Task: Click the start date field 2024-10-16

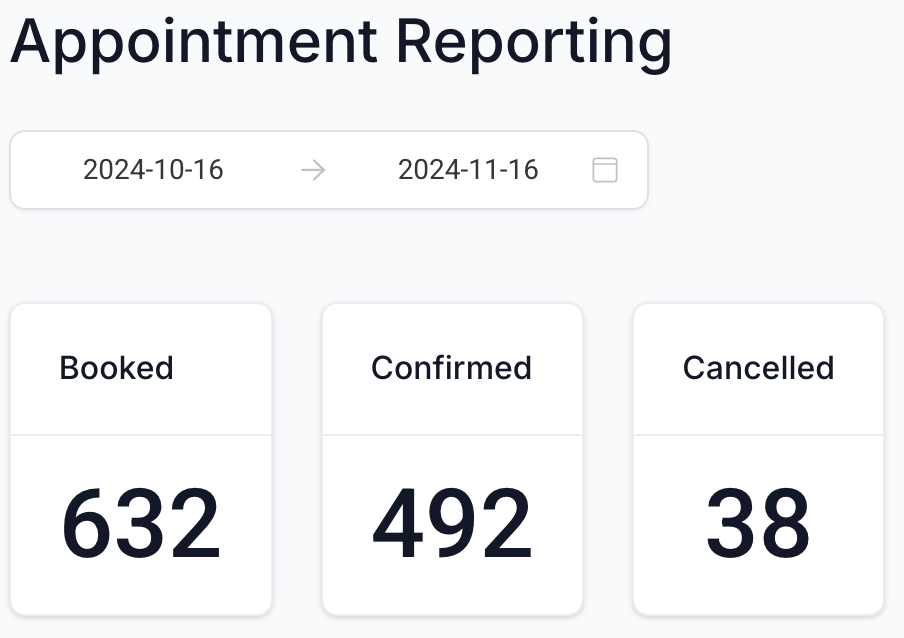Action: point(153,170)
